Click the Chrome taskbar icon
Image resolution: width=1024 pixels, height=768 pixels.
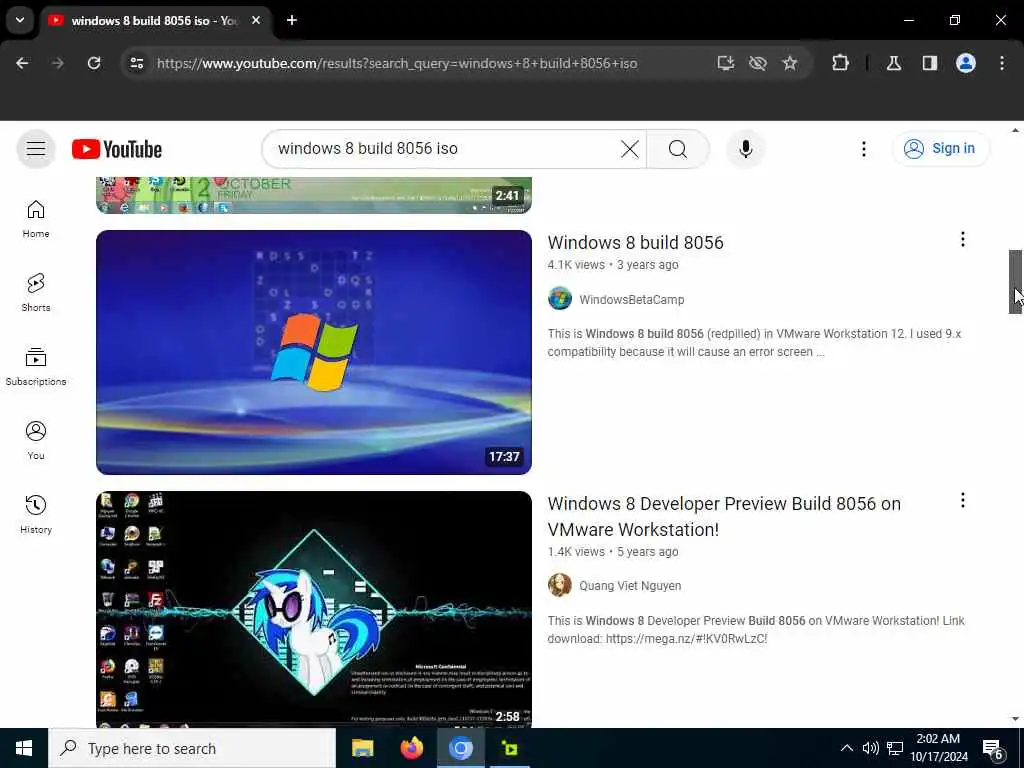pyautogui.click(x=460, y=748)
